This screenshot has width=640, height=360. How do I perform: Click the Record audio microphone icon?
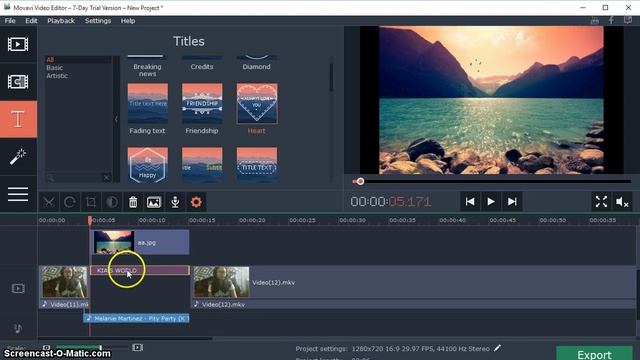pyautogui.click(x=175, y=202)
